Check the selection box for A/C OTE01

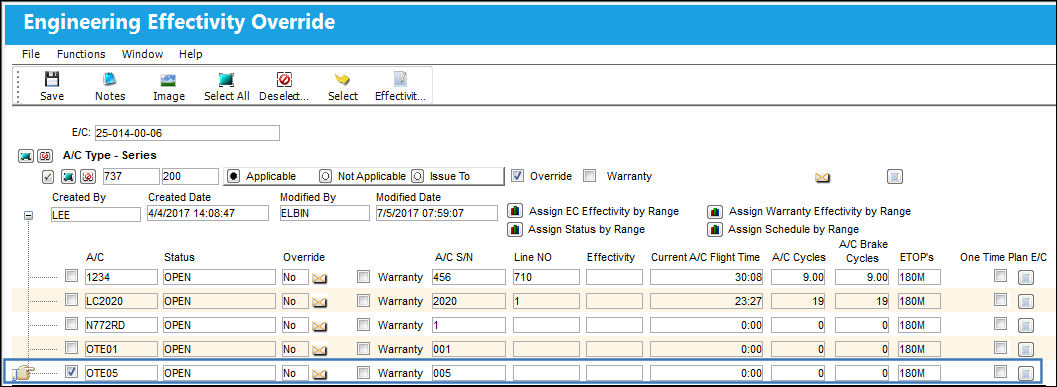pyautogui.click(x=71, y=348)
